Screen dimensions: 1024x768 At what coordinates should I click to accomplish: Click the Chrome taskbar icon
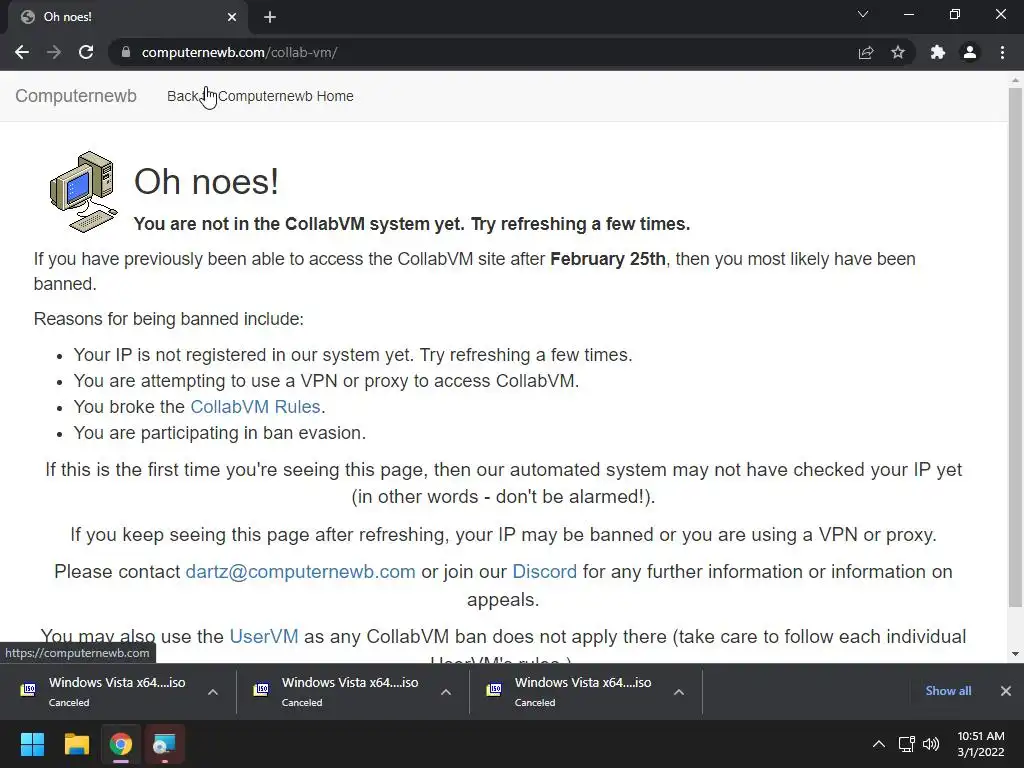(x=121, y=744)
